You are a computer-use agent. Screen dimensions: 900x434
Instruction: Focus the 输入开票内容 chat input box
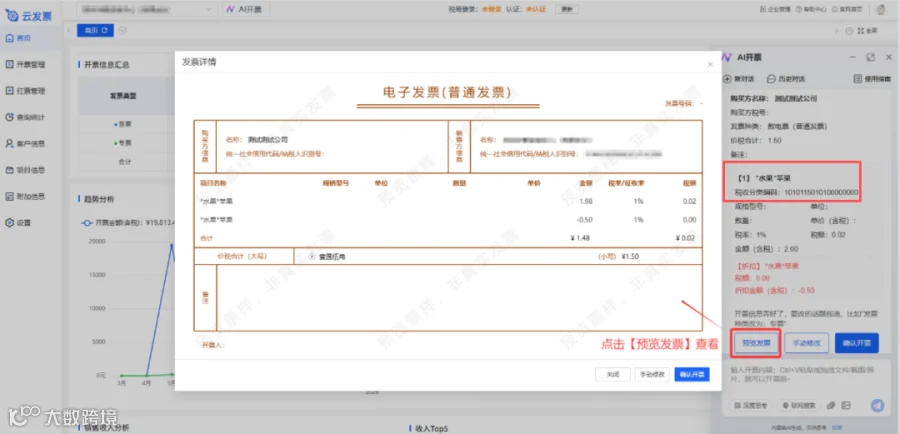click(x=806, y=375)
